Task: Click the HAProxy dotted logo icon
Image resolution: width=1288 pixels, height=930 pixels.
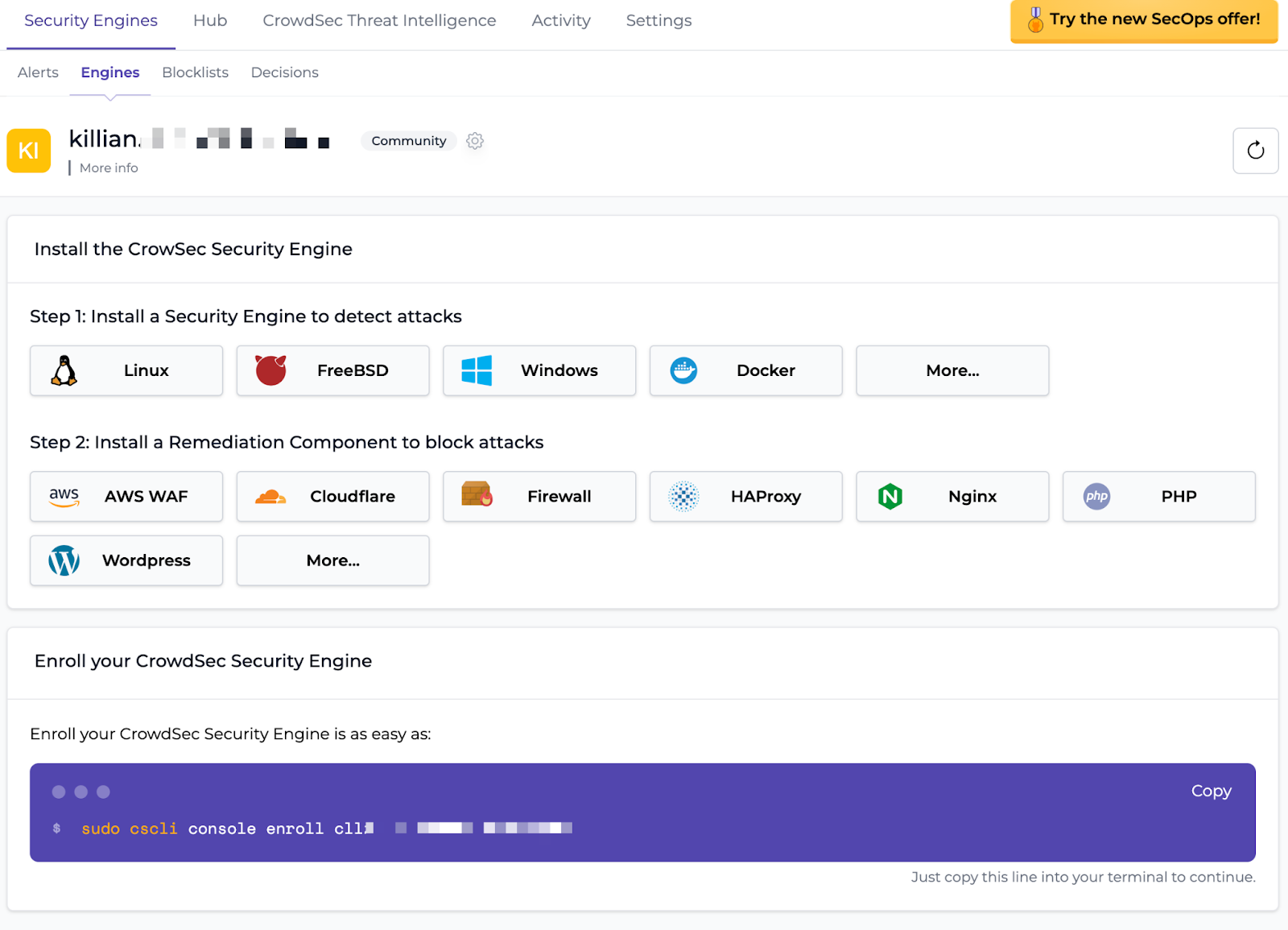Action: point(683,497)
